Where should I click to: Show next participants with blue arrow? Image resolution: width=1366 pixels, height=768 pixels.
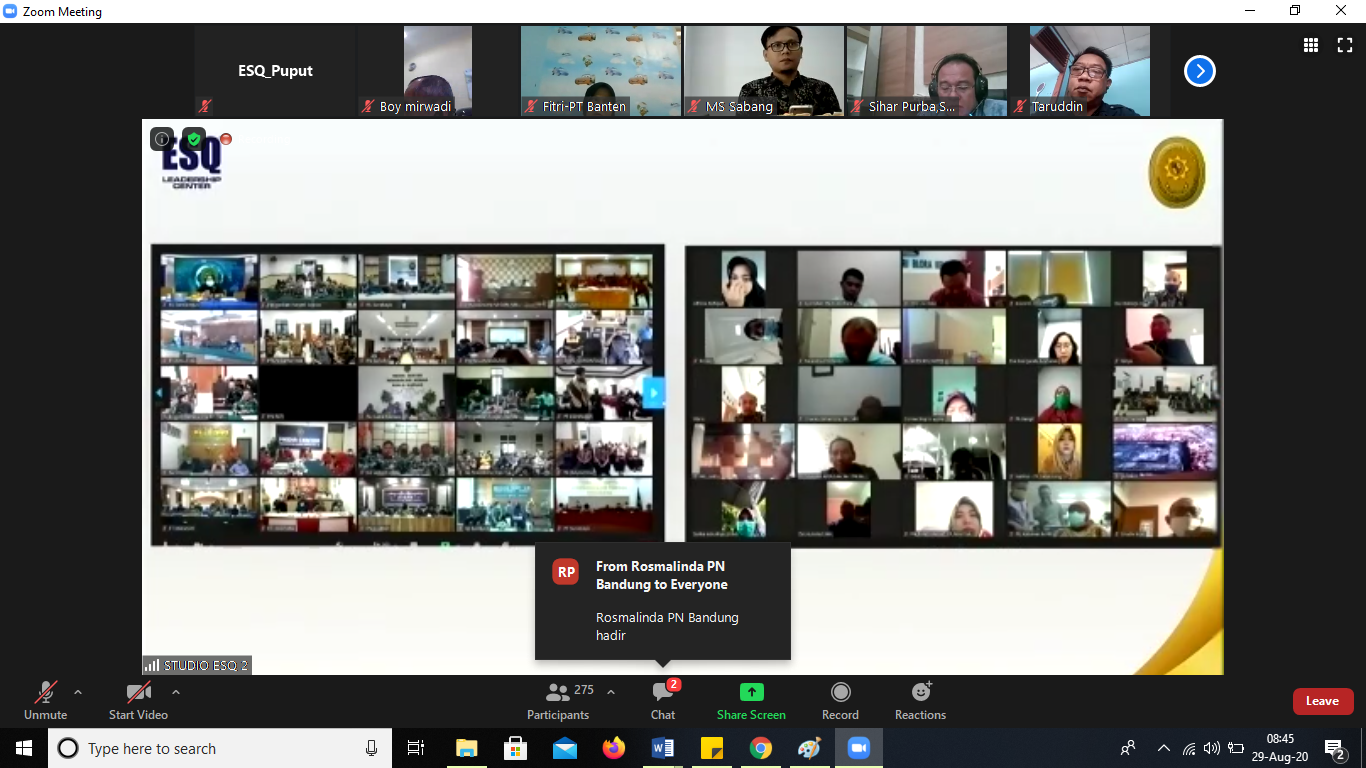point(1199,71)
